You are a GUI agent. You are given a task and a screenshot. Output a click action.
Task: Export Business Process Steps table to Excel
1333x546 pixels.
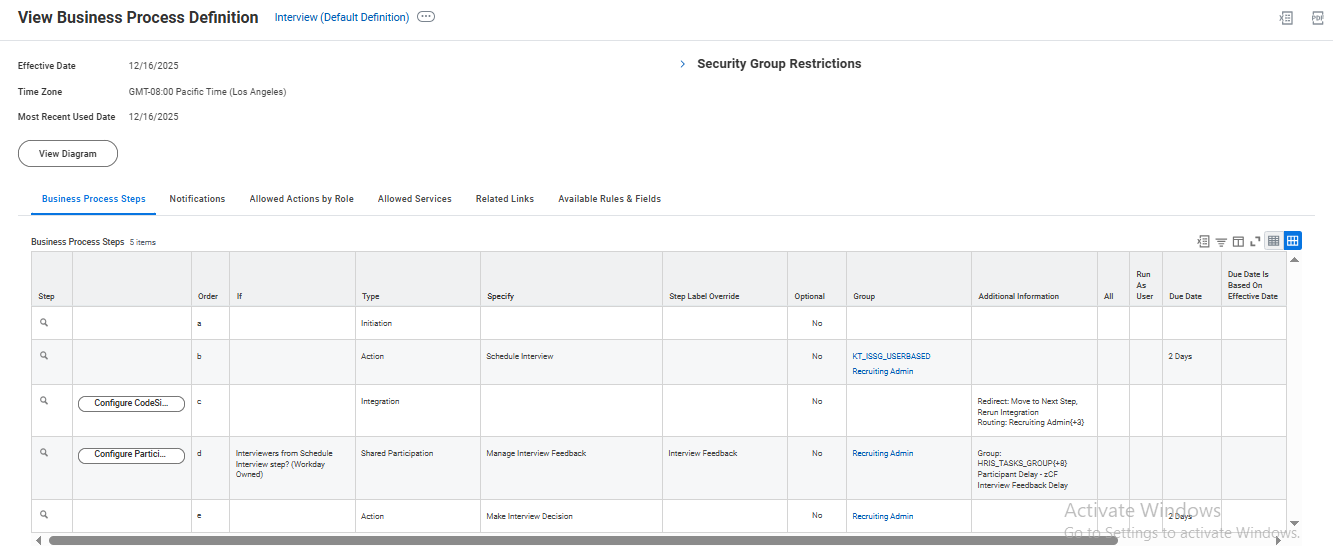click(1203, 241)
